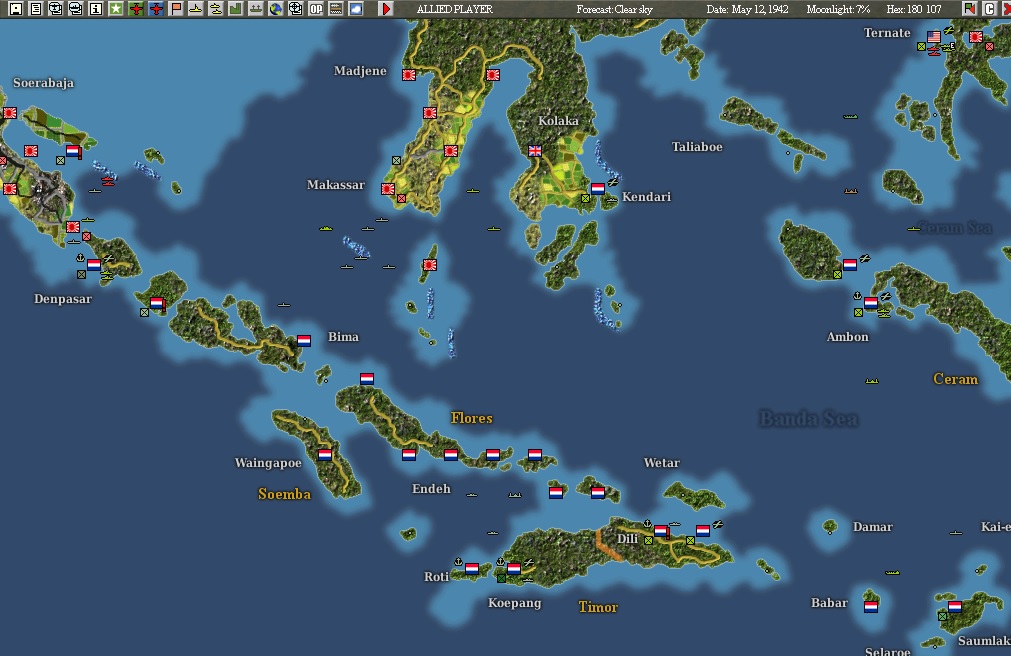This screenshot has height=656, width=1011.
Task: Click the red plane on blue icon
Action: click(155, 8)
